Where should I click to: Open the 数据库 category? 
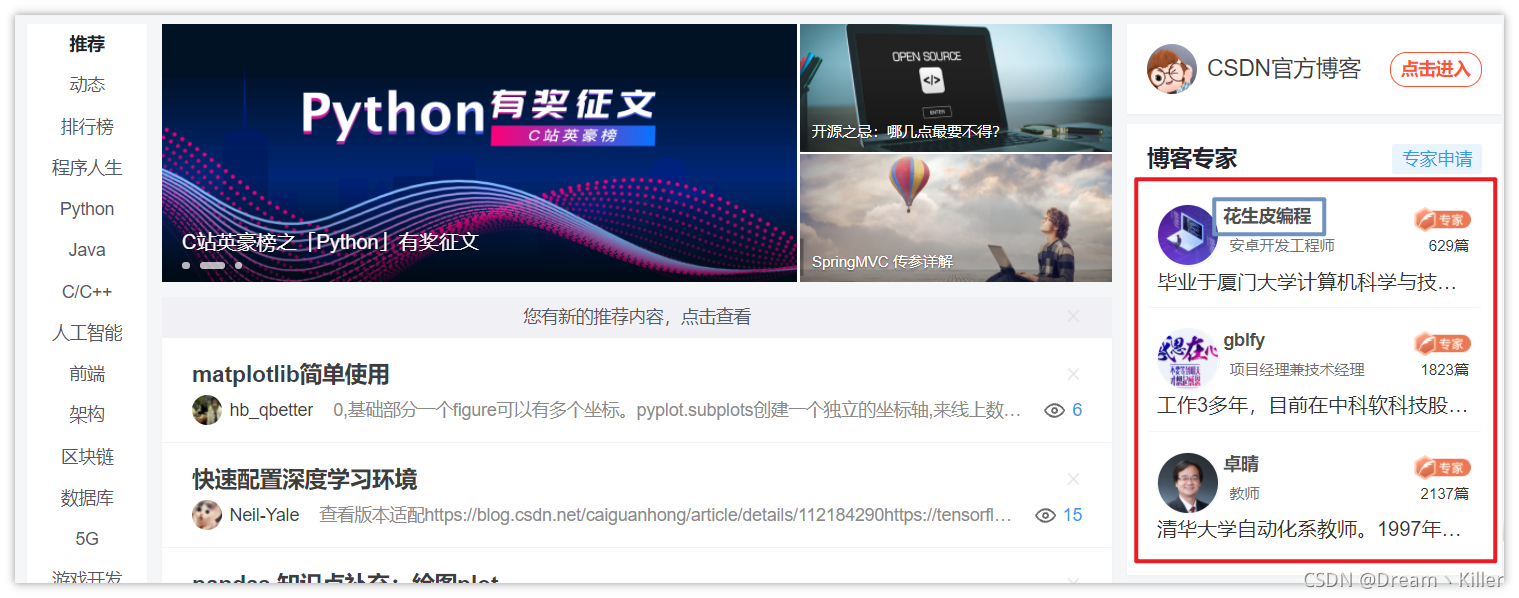point(87,498)
